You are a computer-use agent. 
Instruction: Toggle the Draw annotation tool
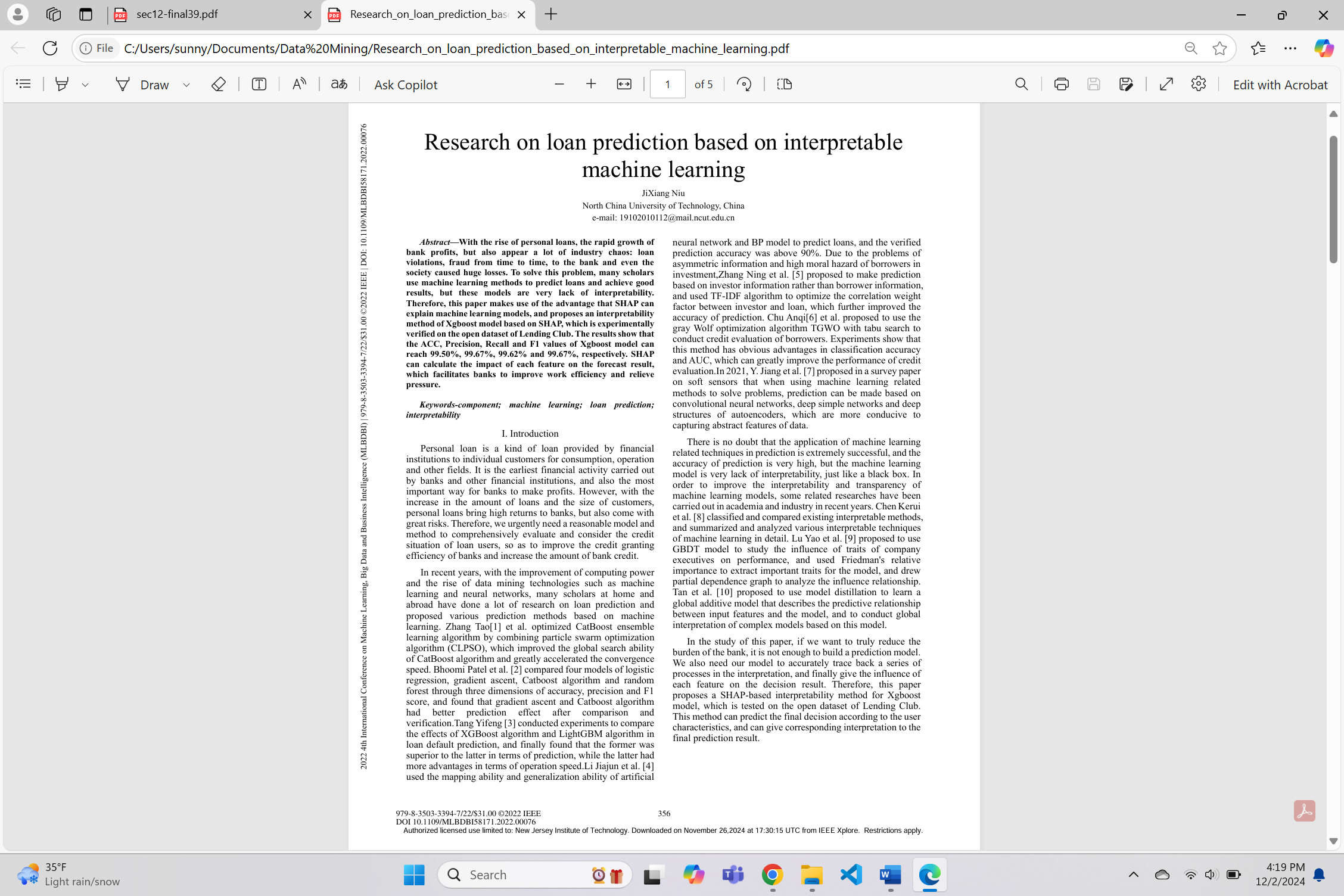pyautogui.click(x=153, y=84)
